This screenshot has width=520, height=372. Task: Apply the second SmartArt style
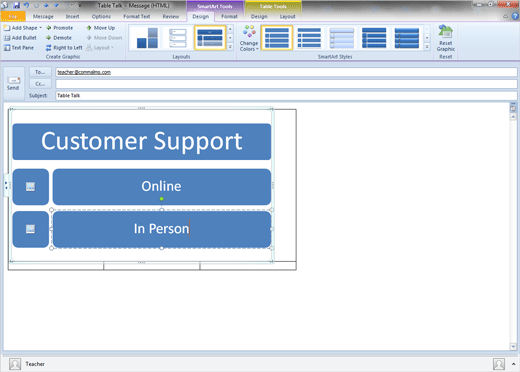click(309, 38)
